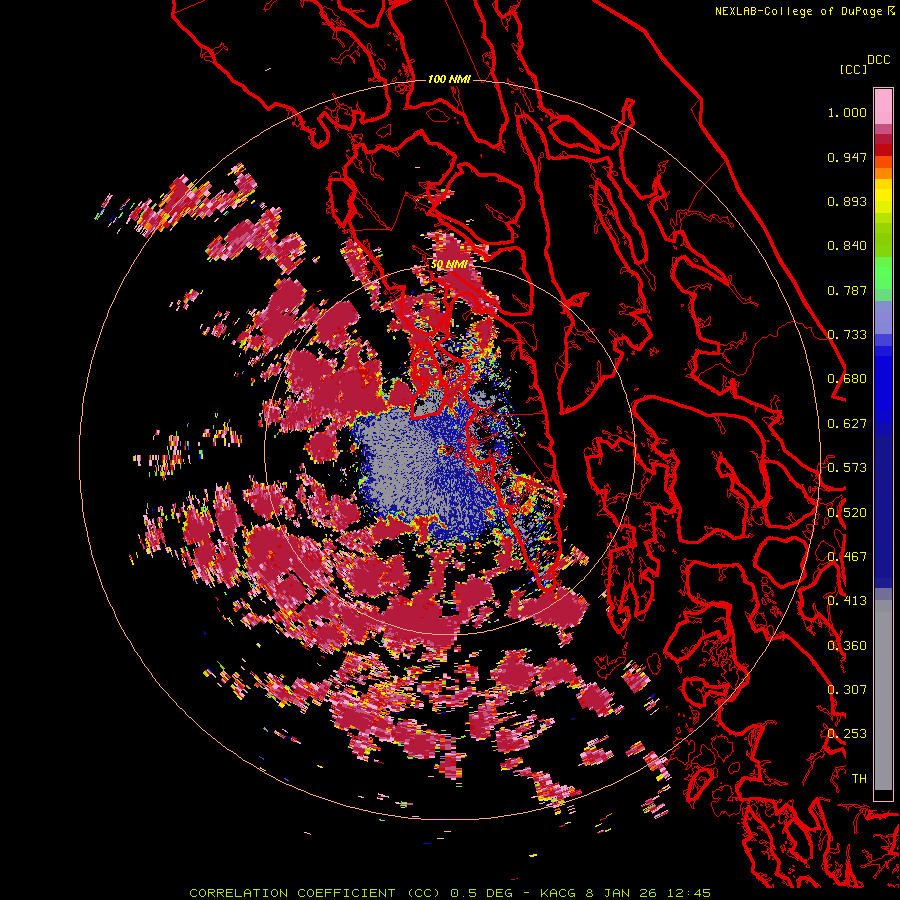Click the 0.947 scale value
This screenshot has height=900, width=900.
847,157
